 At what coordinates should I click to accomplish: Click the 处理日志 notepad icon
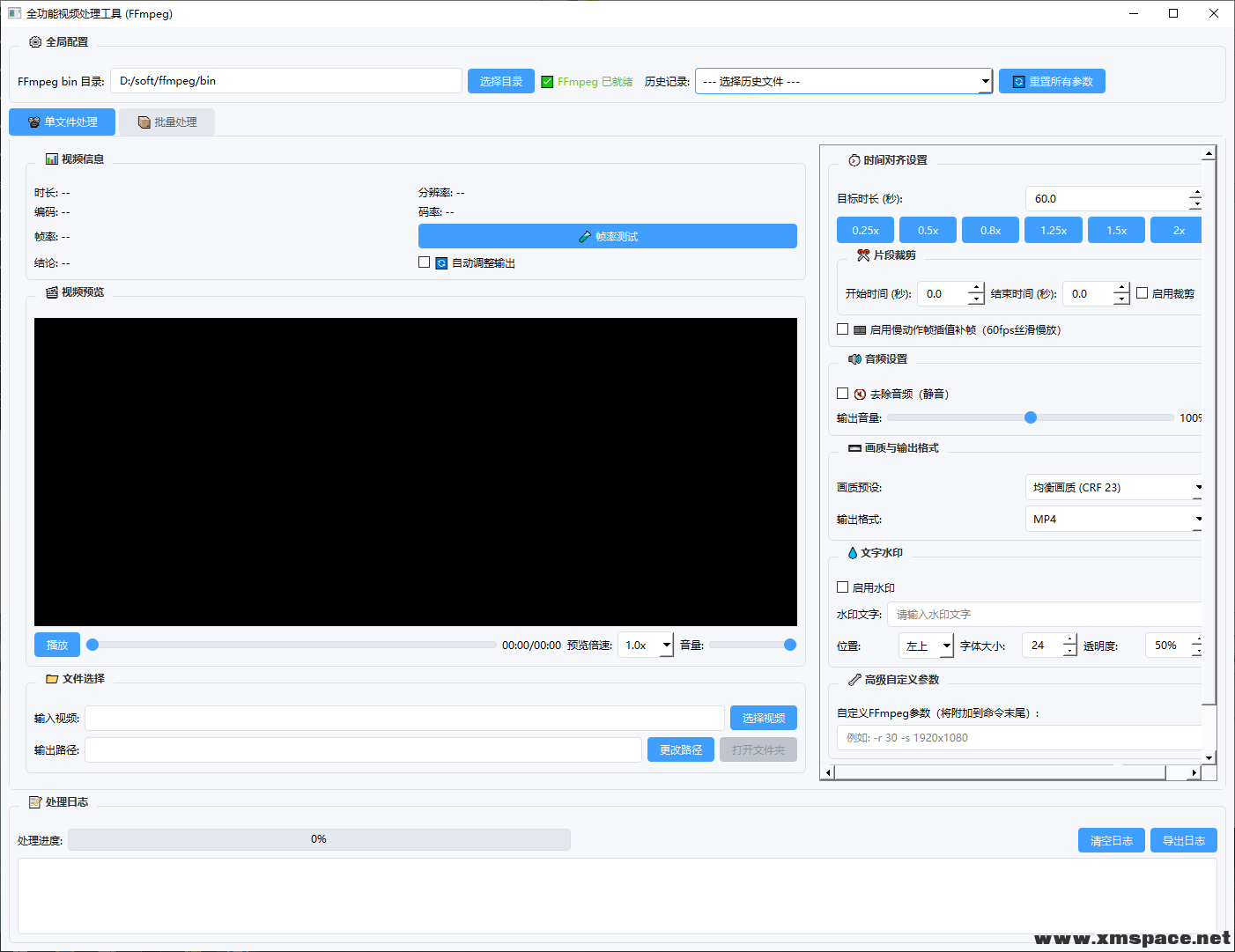35,802
